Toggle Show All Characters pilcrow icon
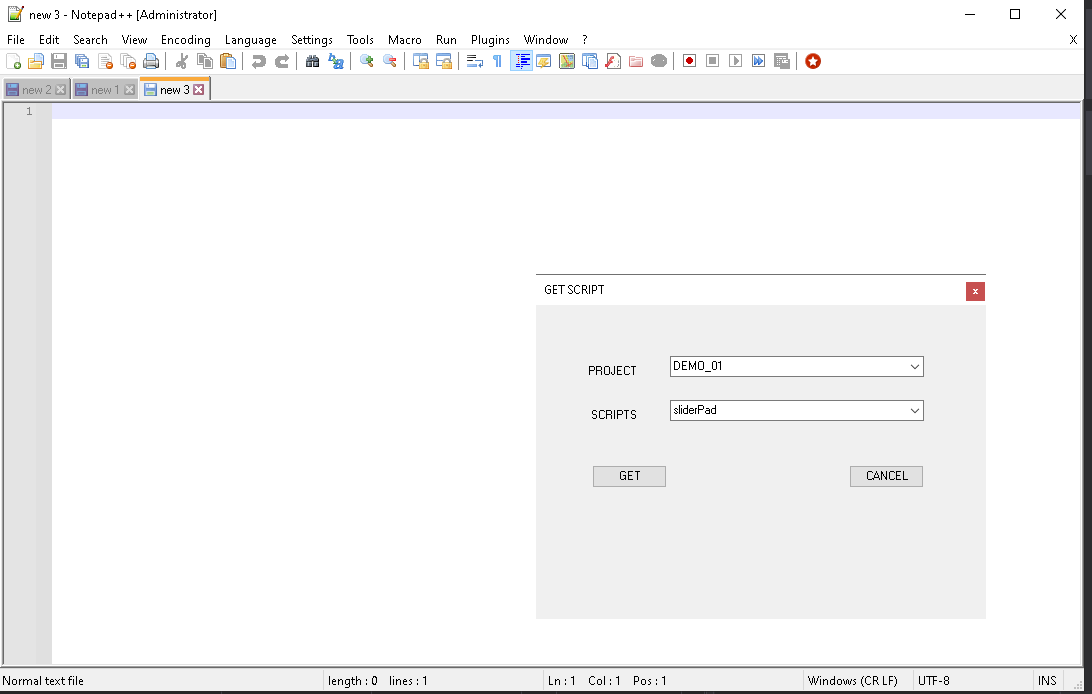This screenshot has height=694, width=1092. [x=497, y=61]
